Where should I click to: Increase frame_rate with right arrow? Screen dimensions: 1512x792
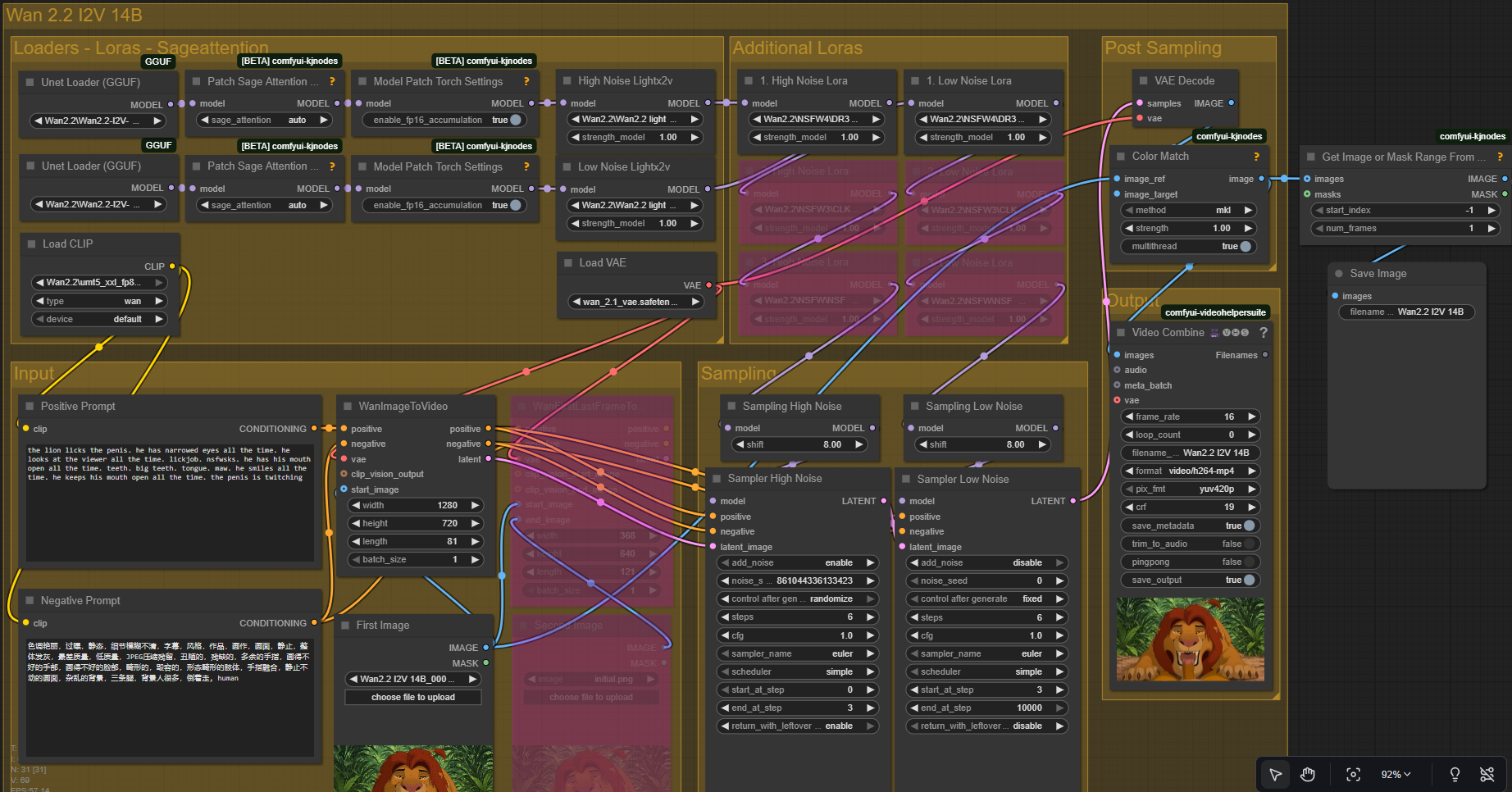click(1251, 416)
